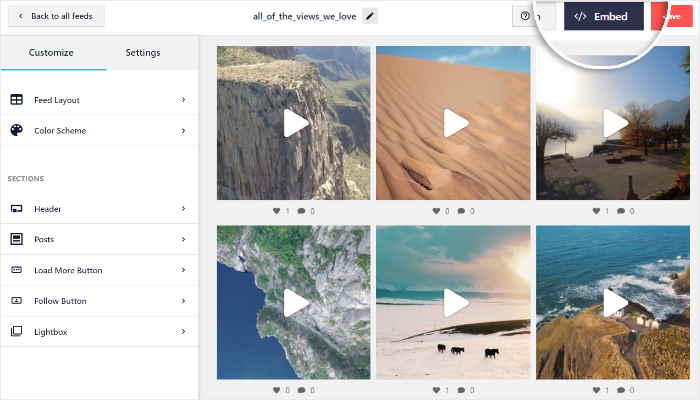Open the help button
The image size is (700, 400).
(525, 16)
